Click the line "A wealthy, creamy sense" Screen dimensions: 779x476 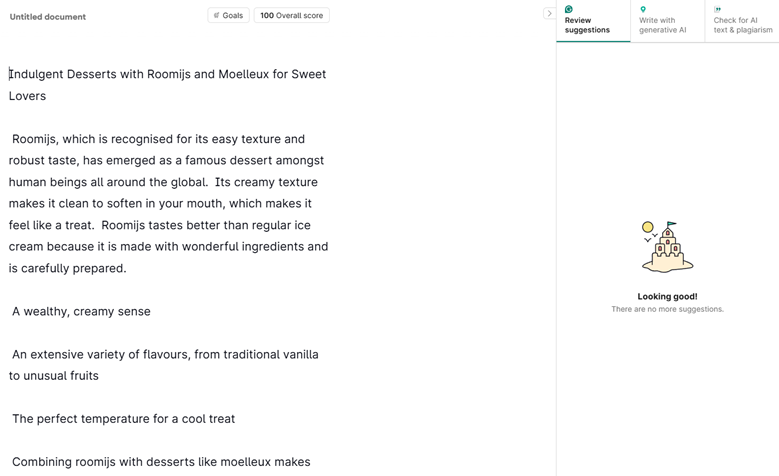(x=81, y=311)
